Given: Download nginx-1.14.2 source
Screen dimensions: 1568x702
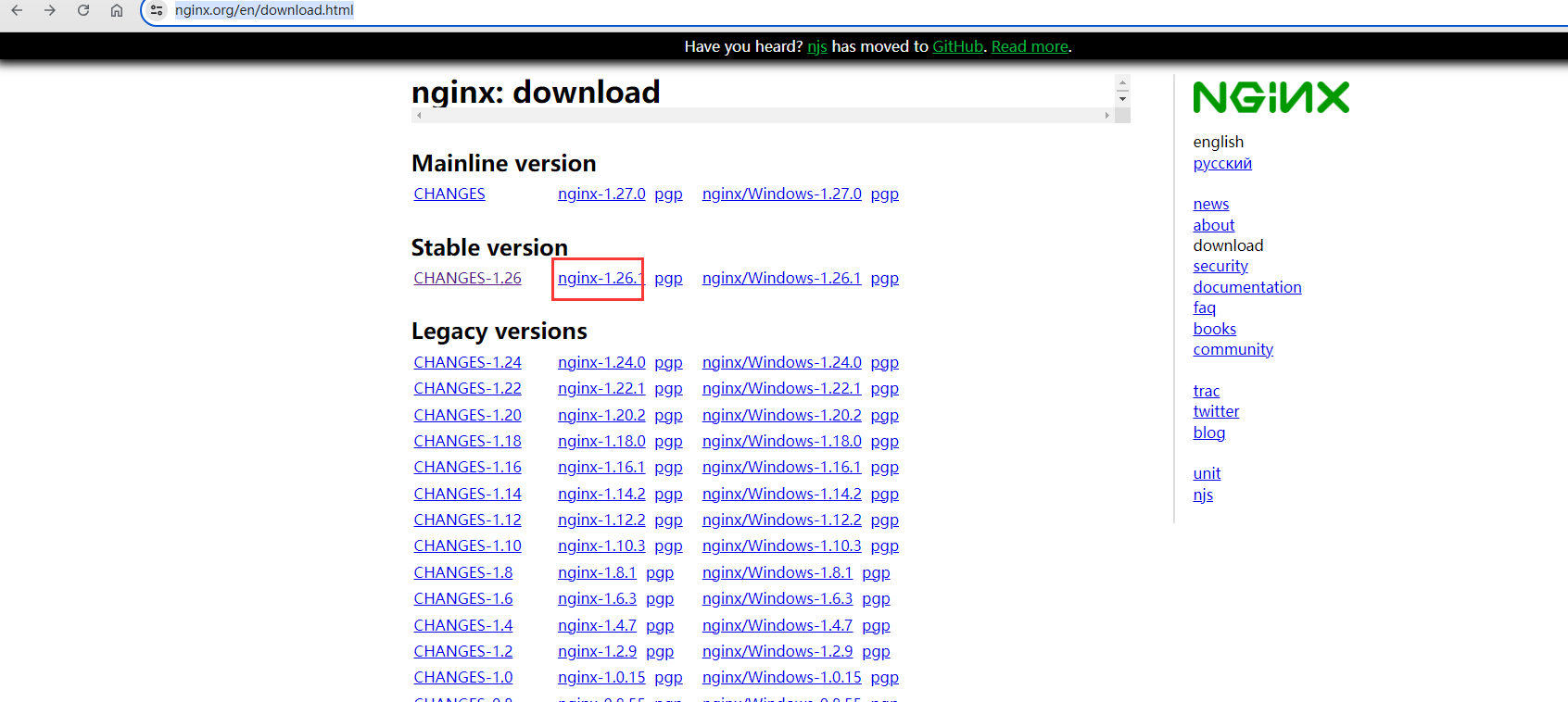Looking at the screenshot, I should pyautogui.click(x=601, y=494).
